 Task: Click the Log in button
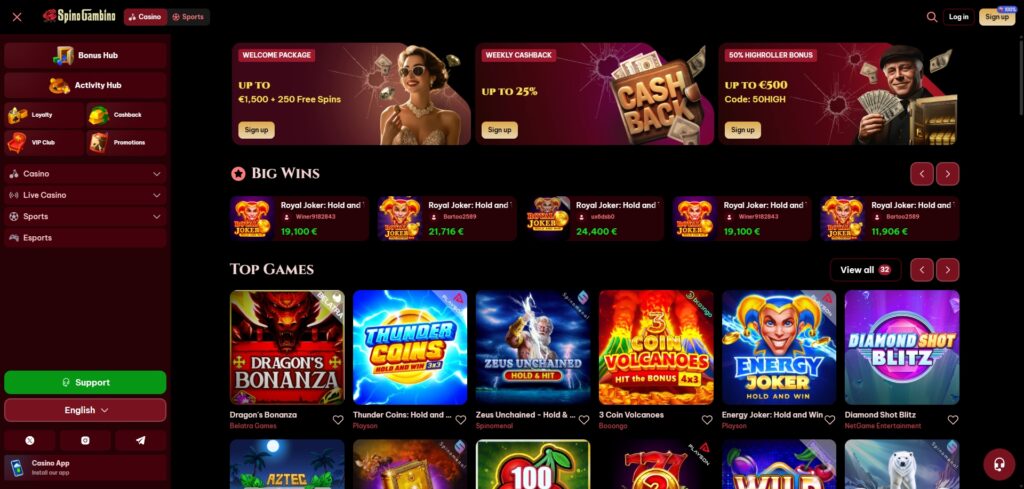coord(959,17)
